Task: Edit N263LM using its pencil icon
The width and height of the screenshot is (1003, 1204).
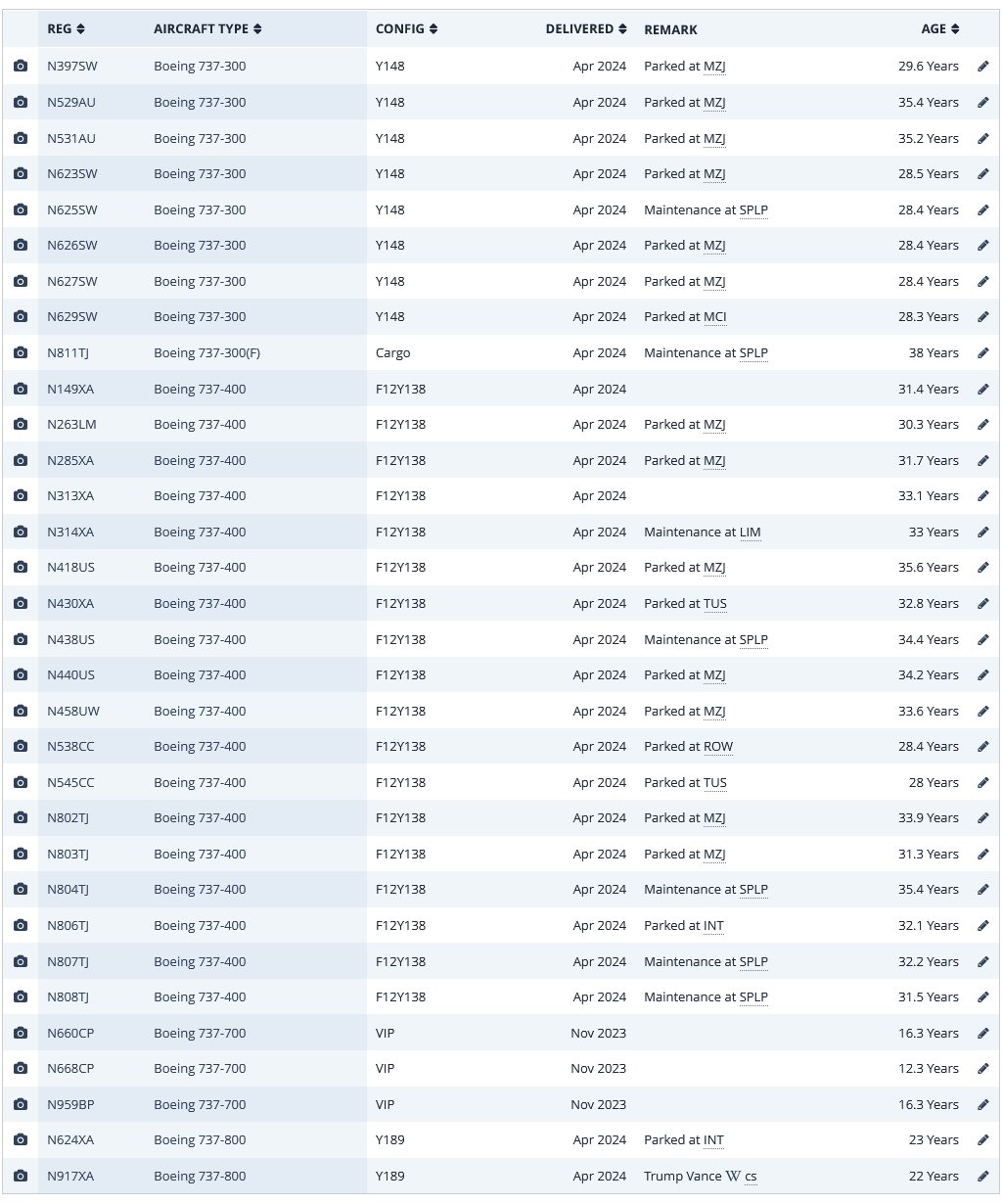Action: (983, 424)
